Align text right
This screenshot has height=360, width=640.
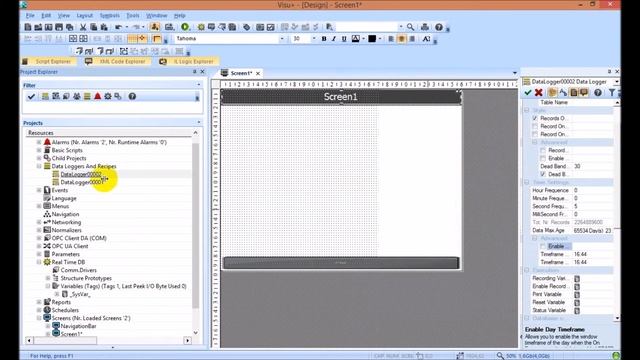(412, 39)
